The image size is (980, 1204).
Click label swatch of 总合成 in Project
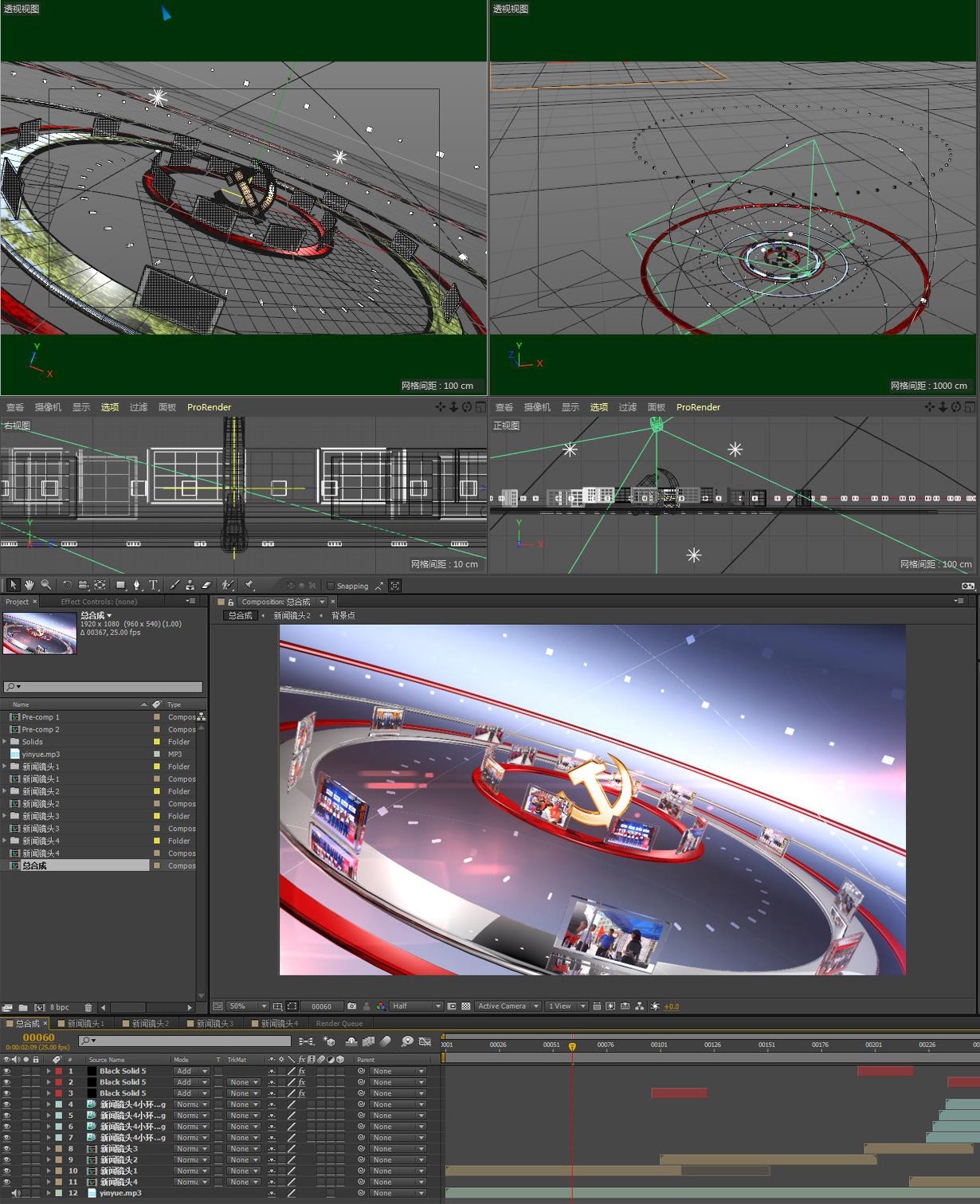(157, 865)
